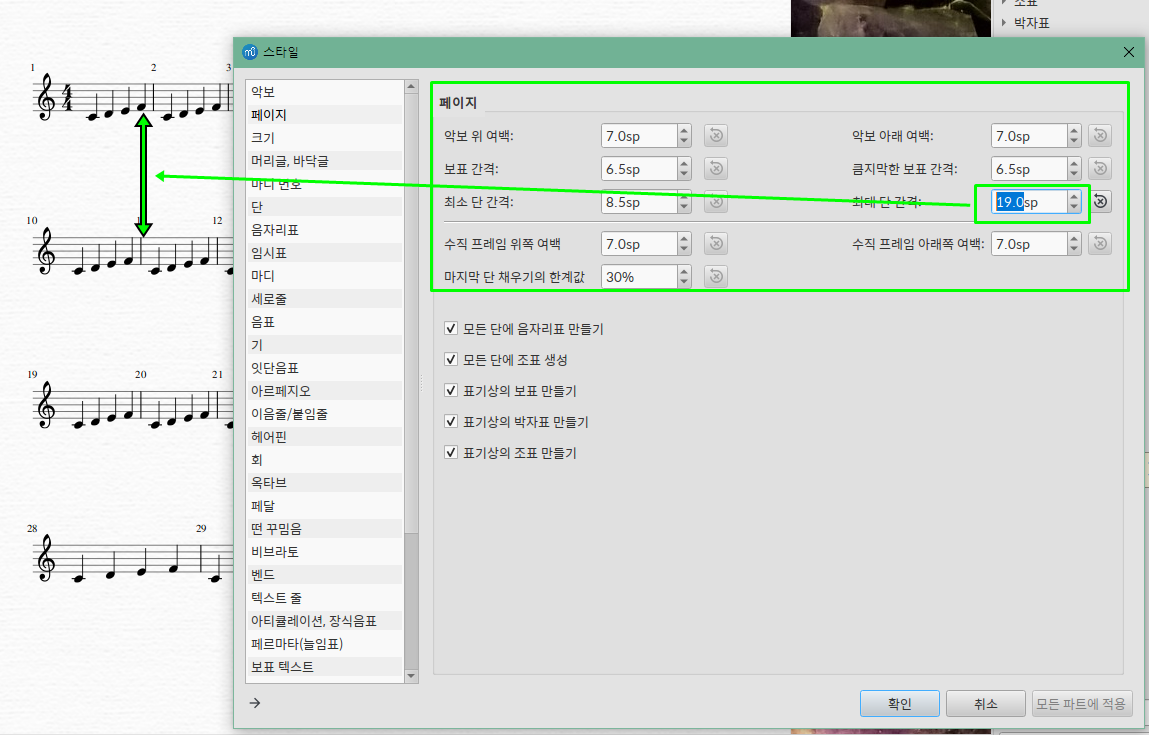Click the category list scrollbar down arrow
This screenshot has height=735, width=1149.
410,676
